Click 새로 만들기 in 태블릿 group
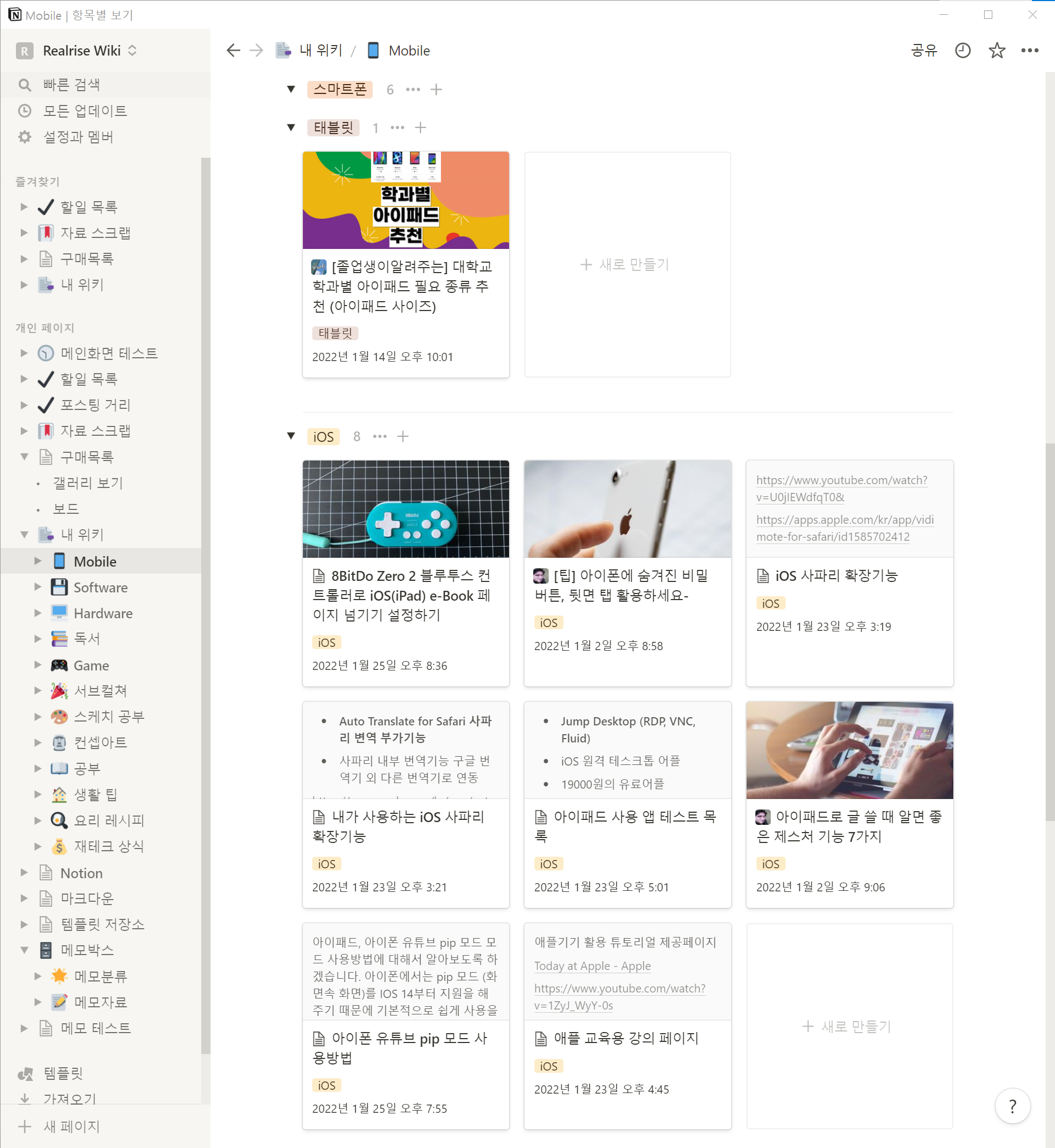 pos(627,264)
